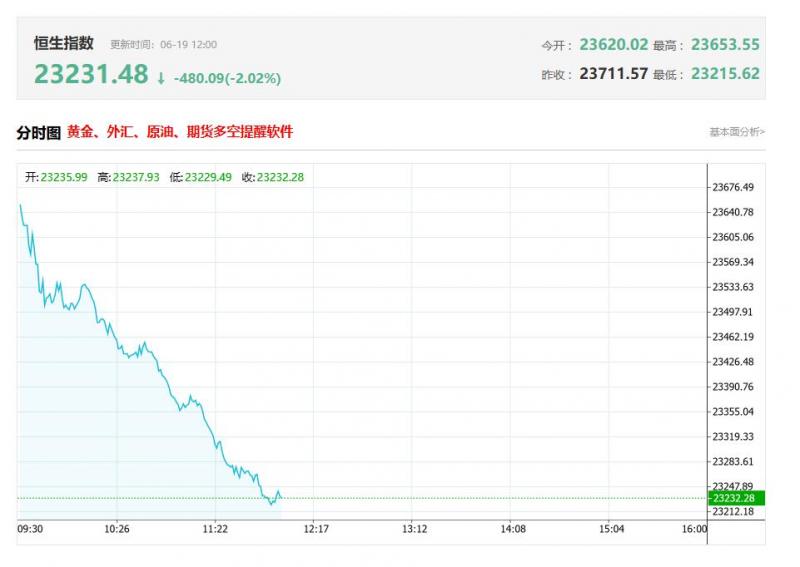Click y-axis label 23390.76
The height and width of the screenshot is (567, 800).
(733, 387)
